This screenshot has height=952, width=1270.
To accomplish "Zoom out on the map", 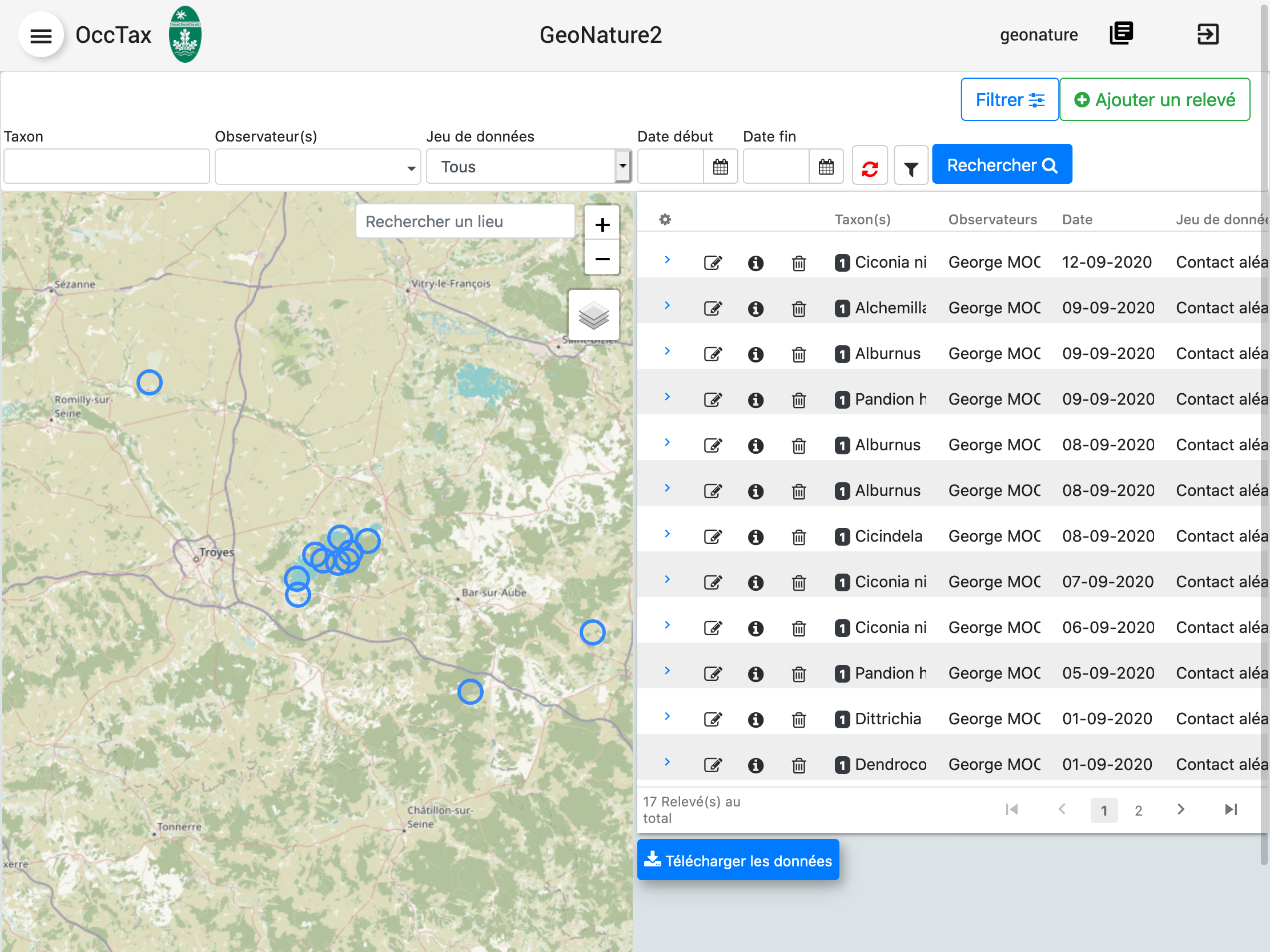I will pyautogui.click(x=602, y=258).
